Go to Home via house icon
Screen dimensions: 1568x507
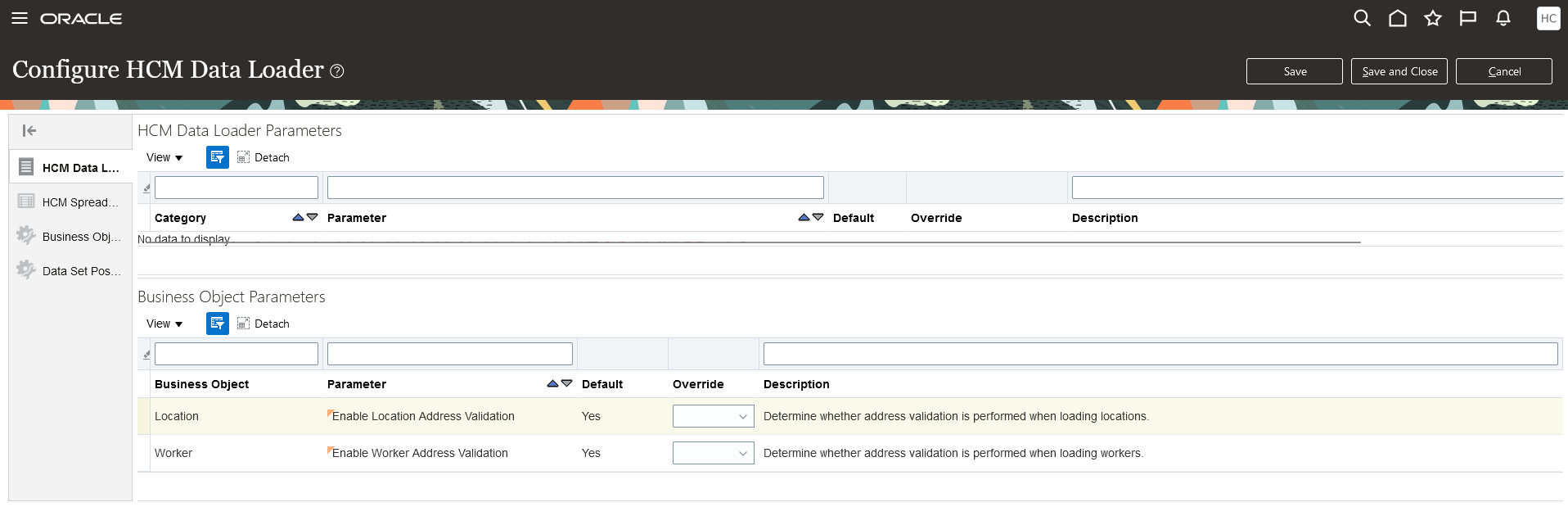1398,18
